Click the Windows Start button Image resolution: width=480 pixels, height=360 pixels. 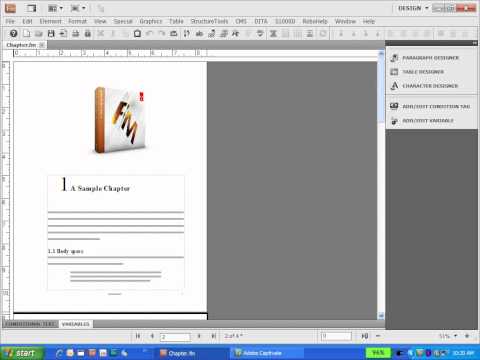pos(22,353)
